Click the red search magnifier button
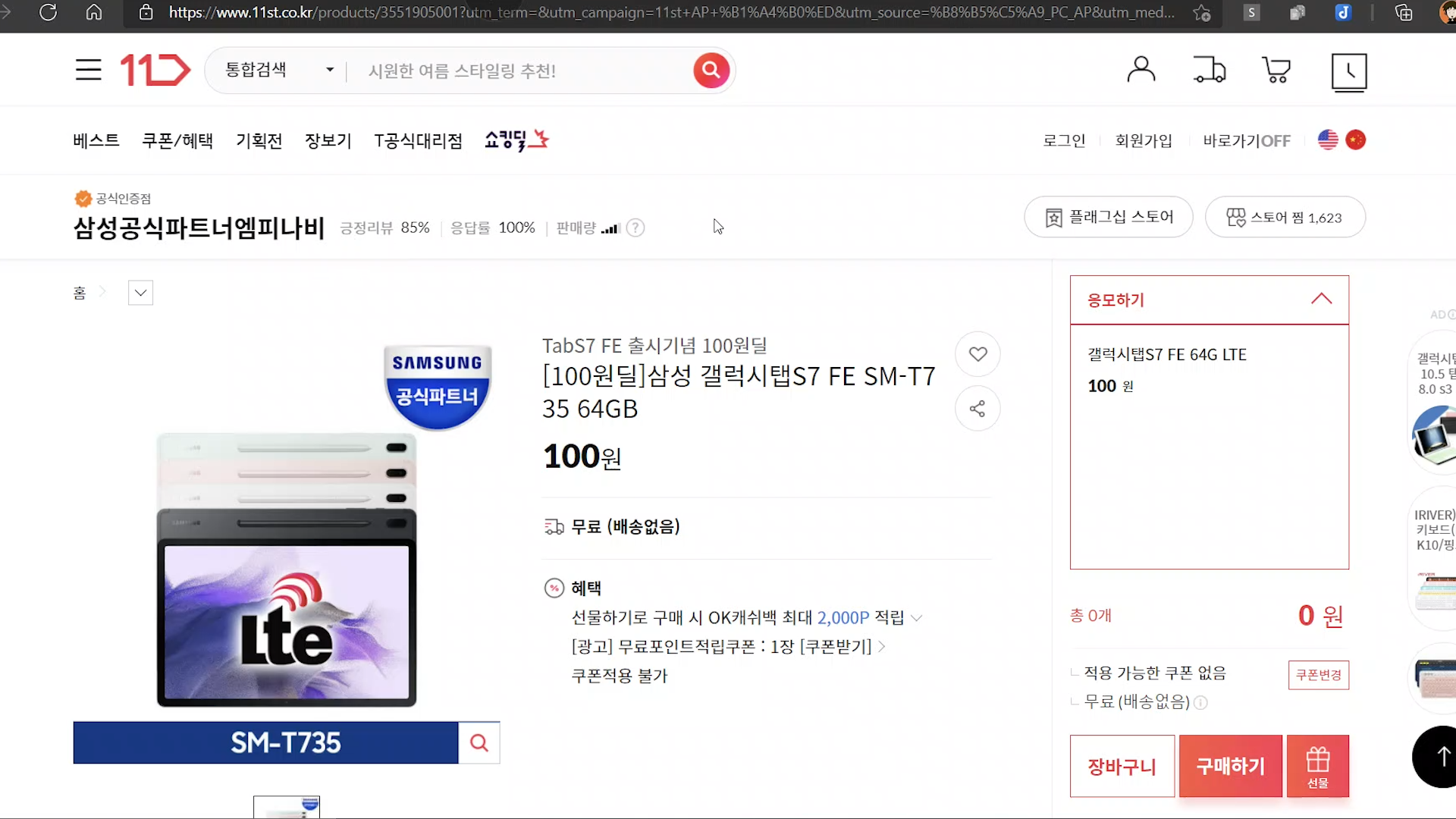 point(711,71)
